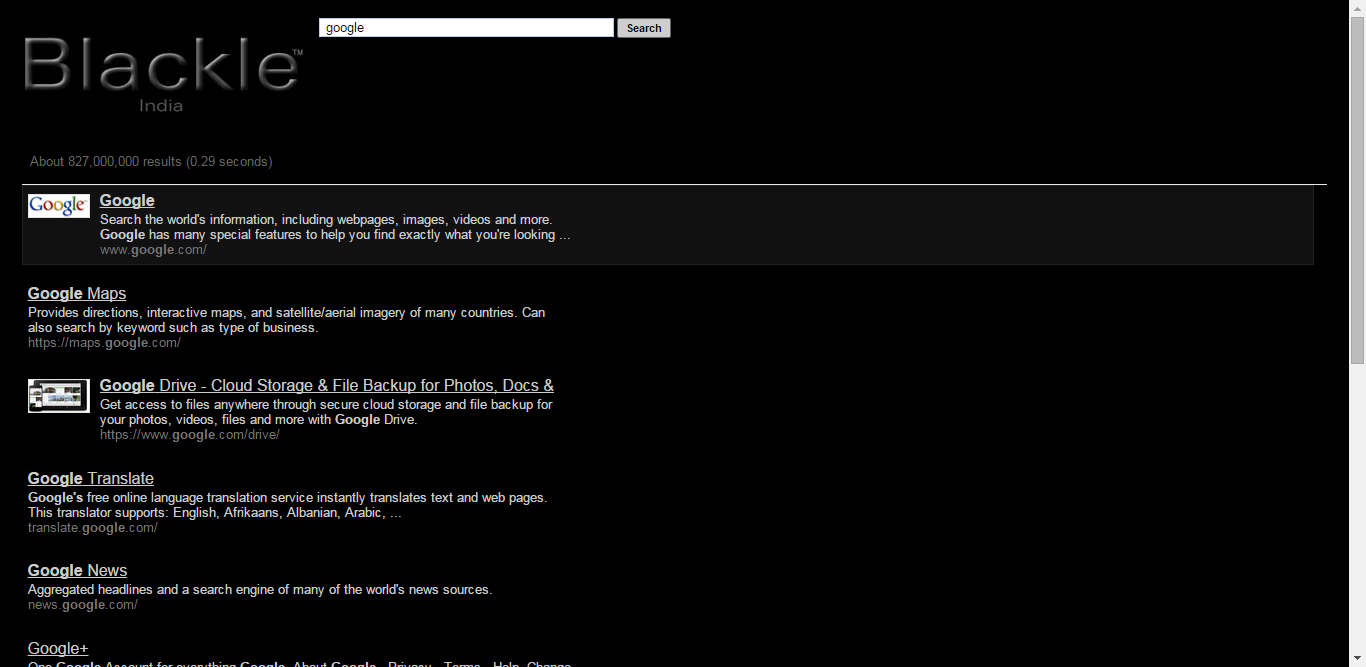Open the Google homepage result link
This screenshot has width=1366, height=667.
pos(127,200)
